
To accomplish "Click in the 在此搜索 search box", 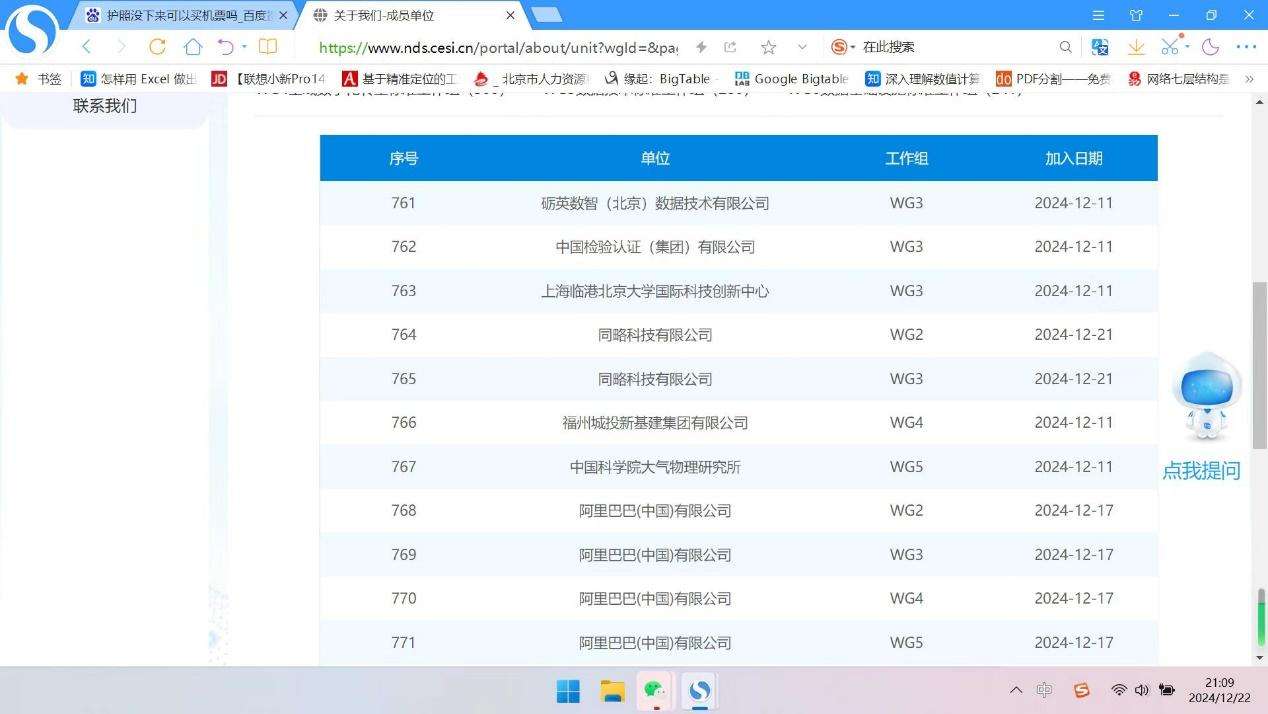I will tap(950, 47).
